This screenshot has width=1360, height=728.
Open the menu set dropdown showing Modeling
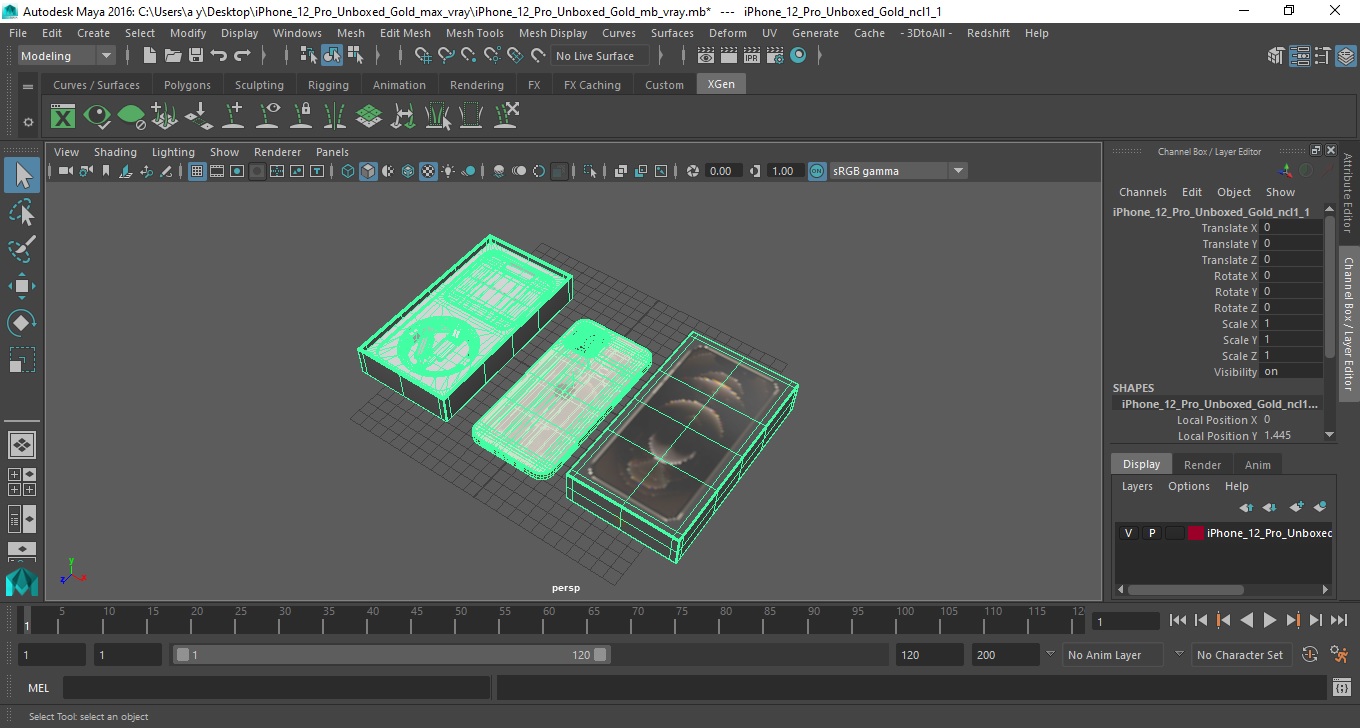(66, 56)
